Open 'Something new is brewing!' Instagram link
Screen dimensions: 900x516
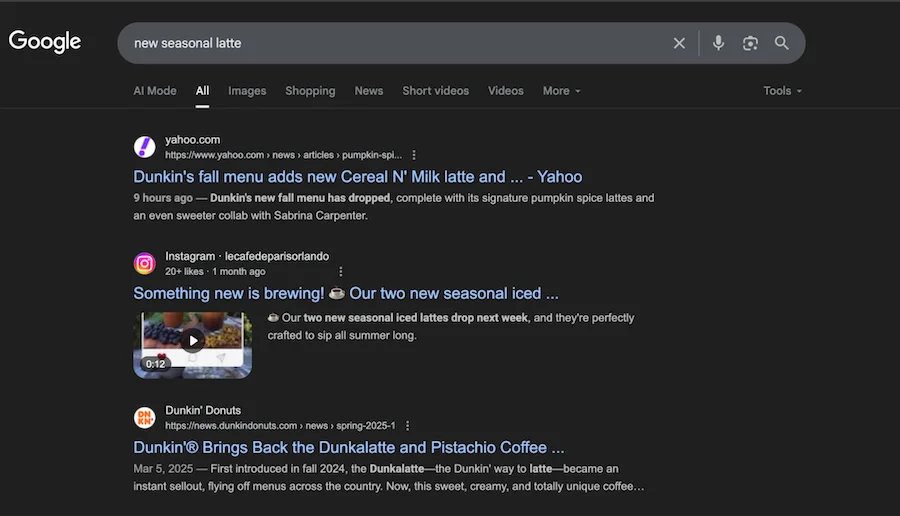[x=346, y=293]
